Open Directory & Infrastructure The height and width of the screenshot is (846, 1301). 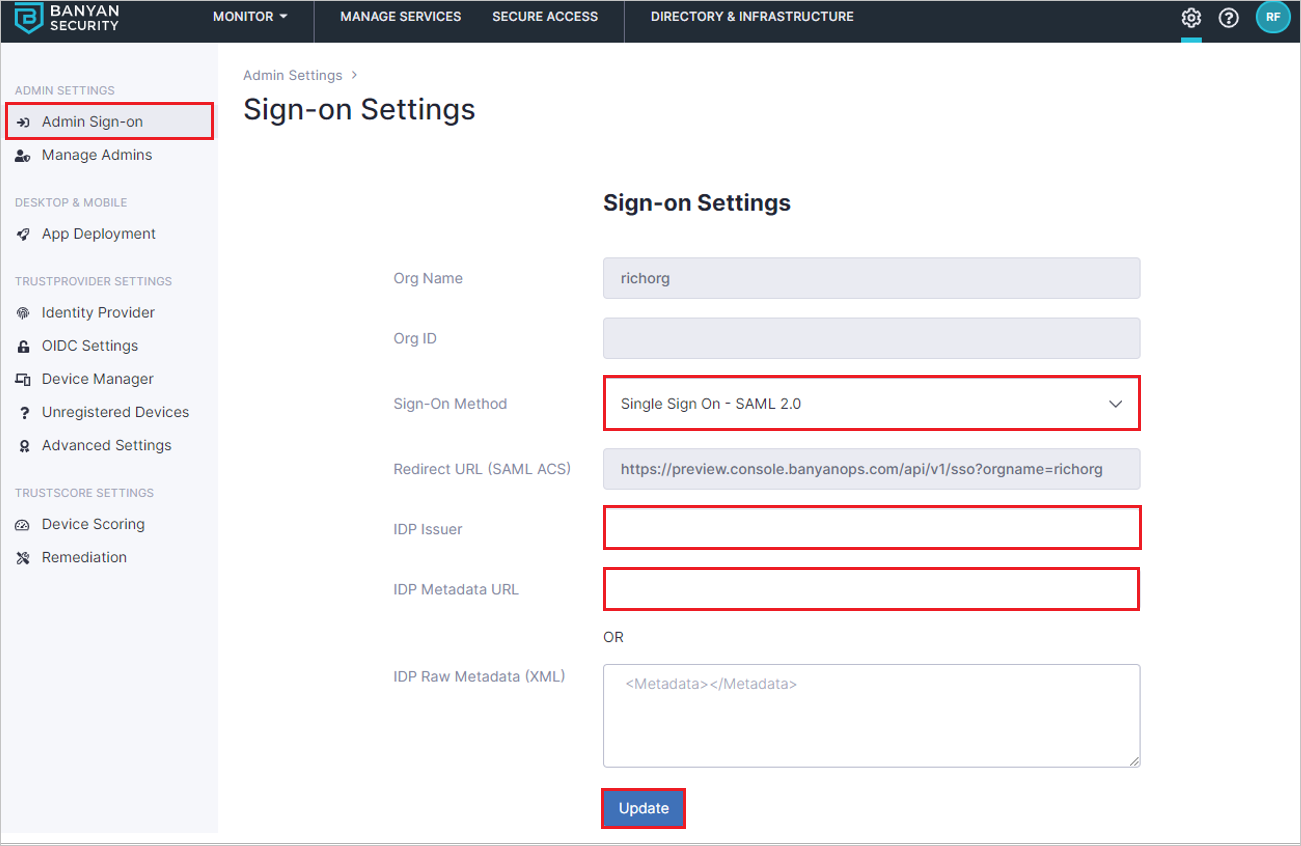[x=751, y=16]
